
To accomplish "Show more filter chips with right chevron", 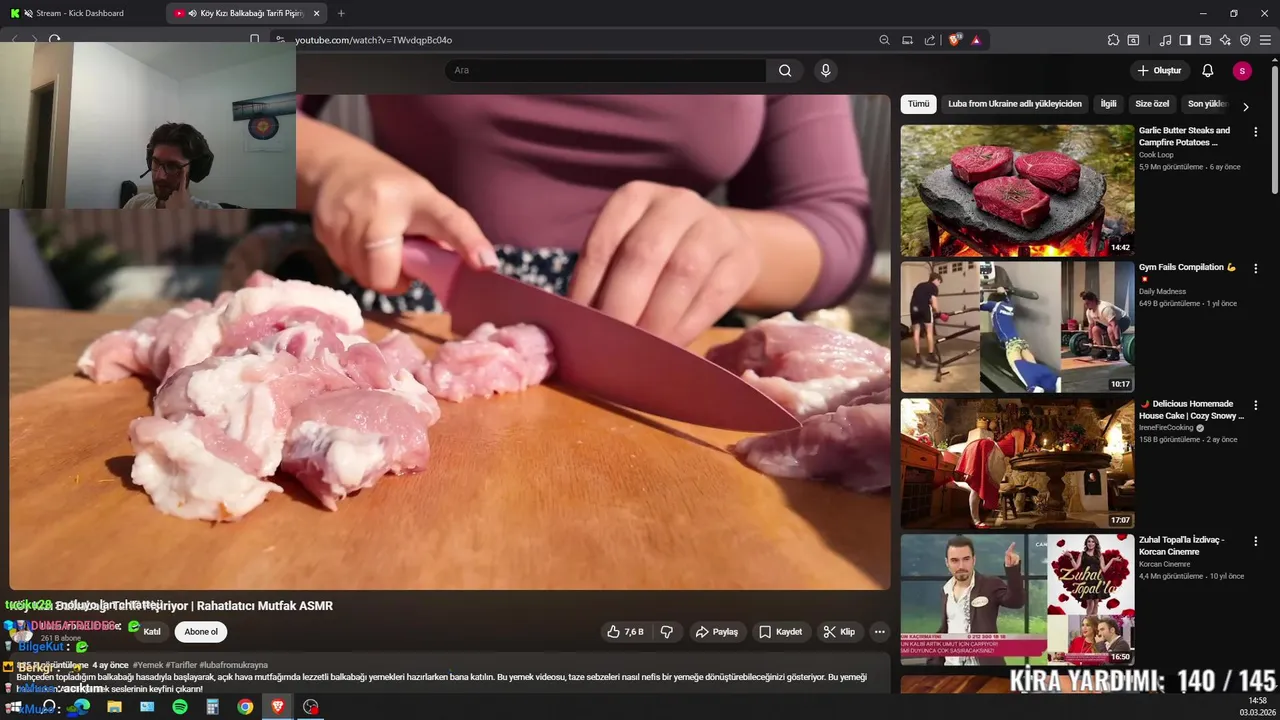I will pos(1246,106).
